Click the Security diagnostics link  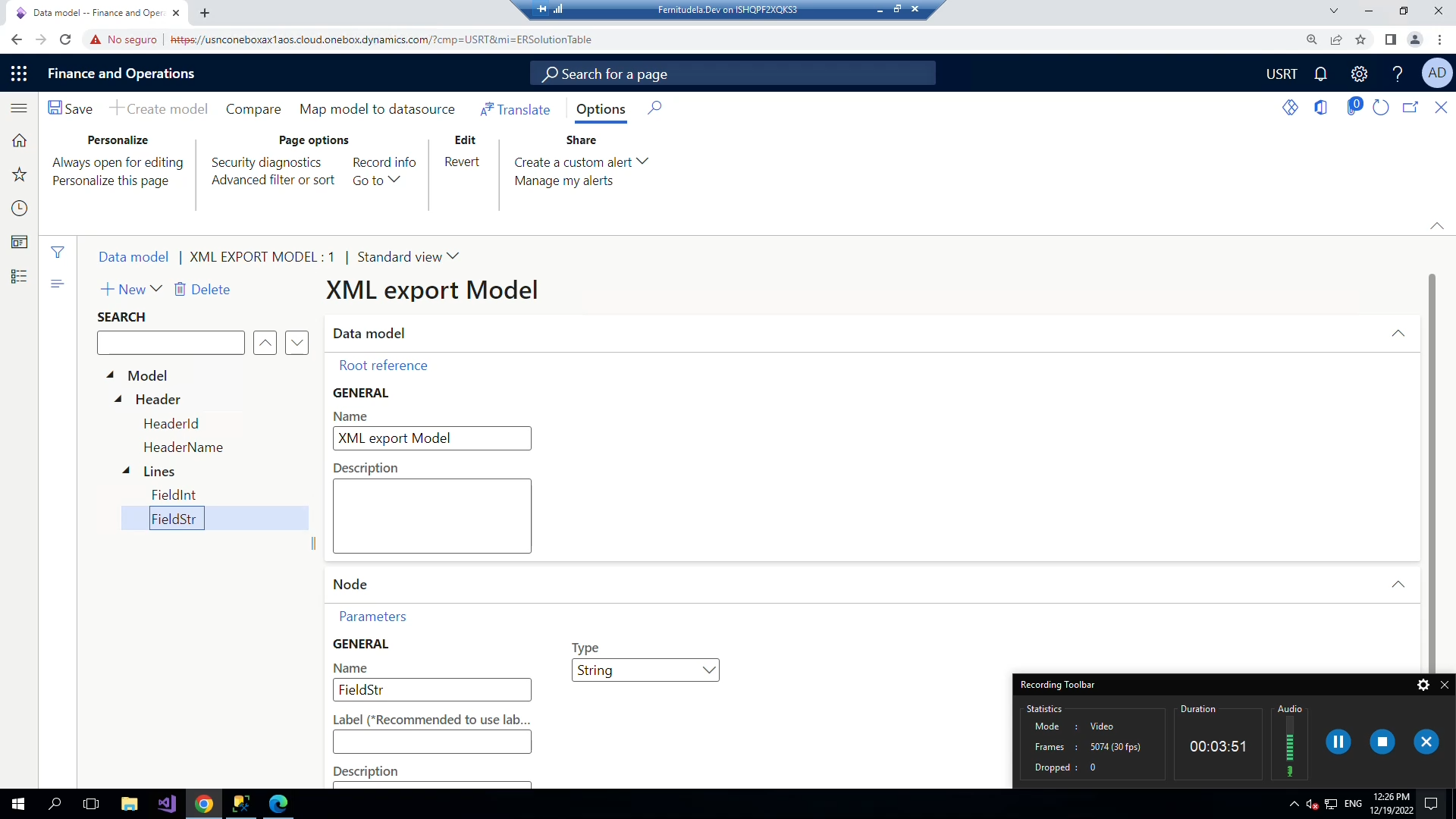coord(267,162)
